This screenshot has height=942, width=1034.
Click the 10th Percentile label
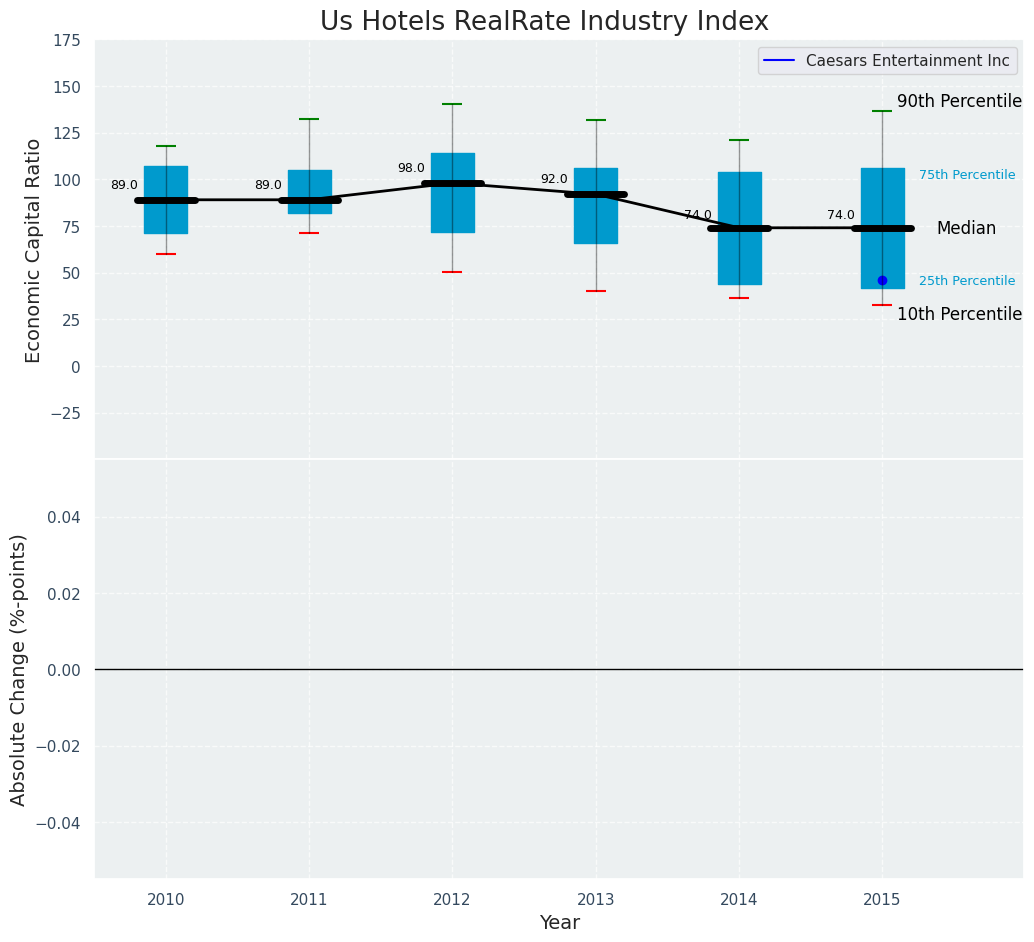959,314
